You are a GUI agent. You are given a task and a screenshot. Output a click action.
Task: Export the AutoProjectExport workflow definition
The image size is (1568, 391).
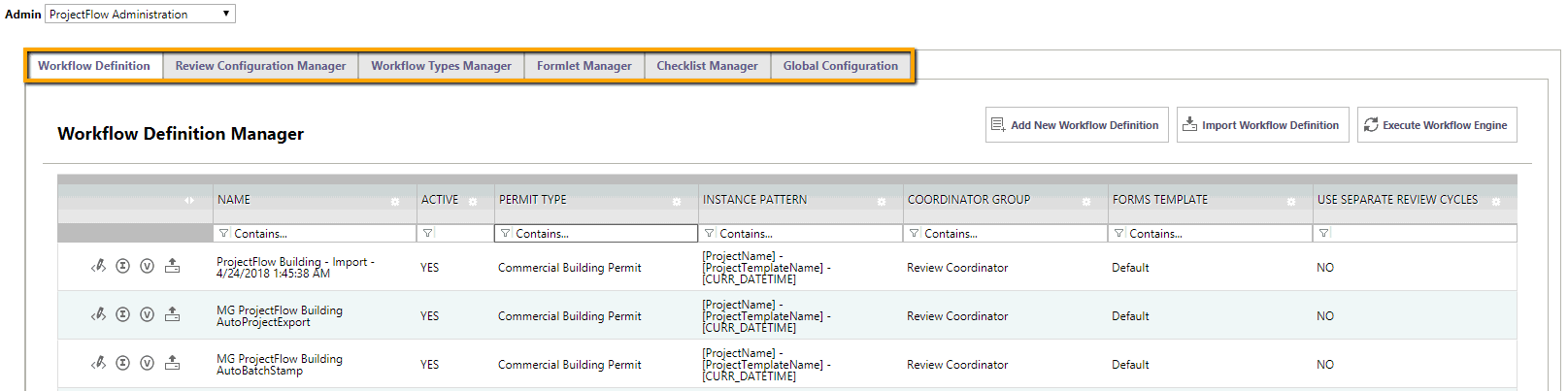pos(172,314)
